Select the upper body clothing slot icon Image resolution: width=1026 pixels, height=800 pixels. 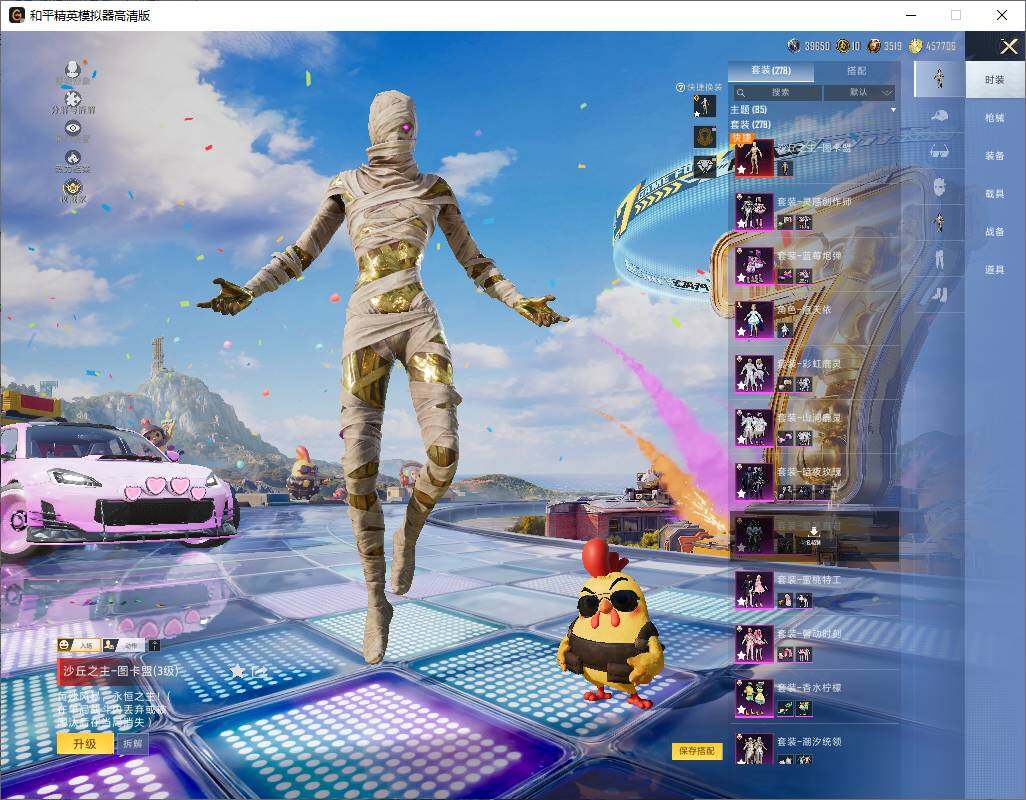tap(939, 222)
